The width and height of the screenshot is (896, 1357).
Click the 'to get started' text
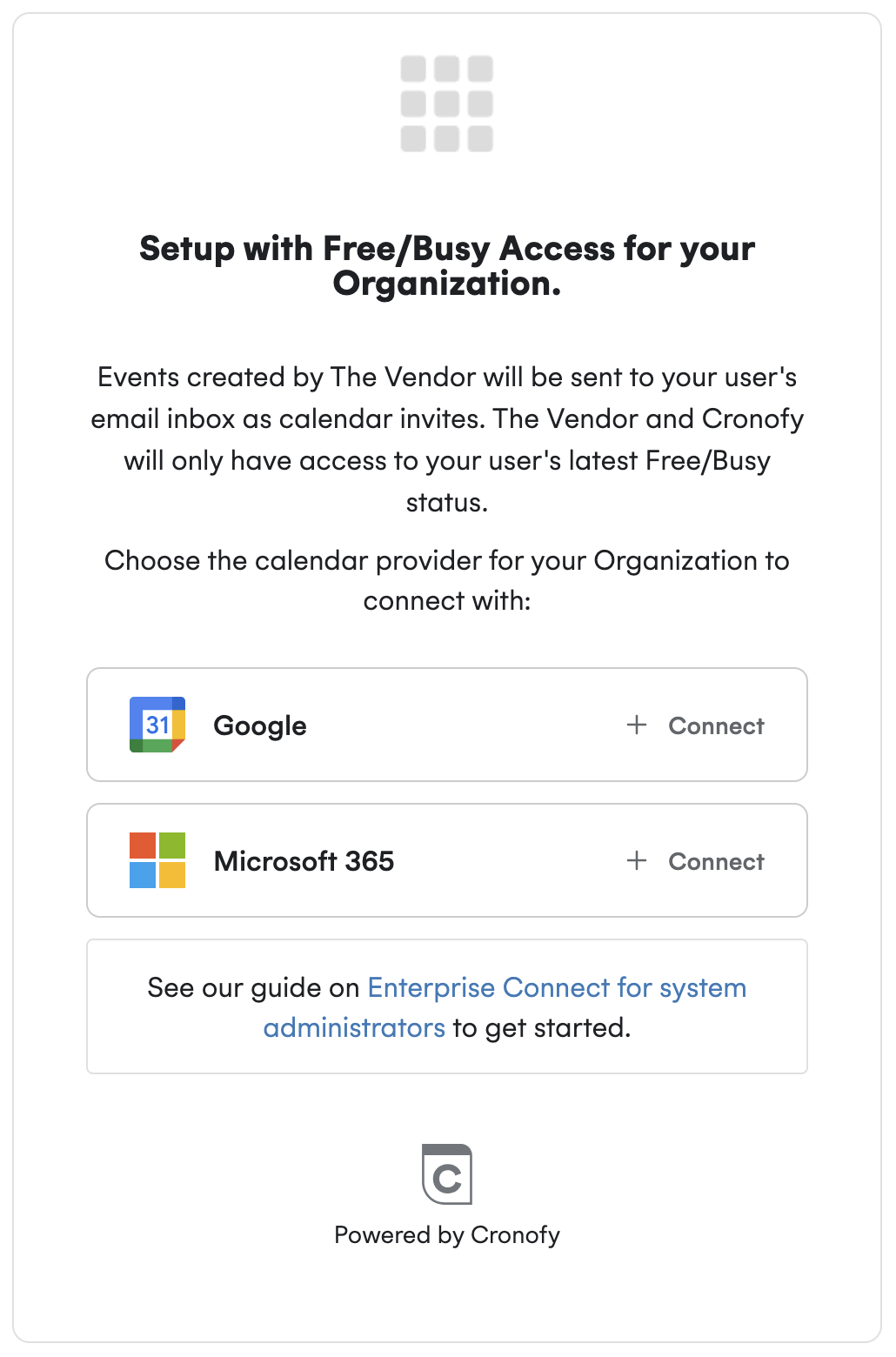pyautogui.click(x=541, y=1028)
